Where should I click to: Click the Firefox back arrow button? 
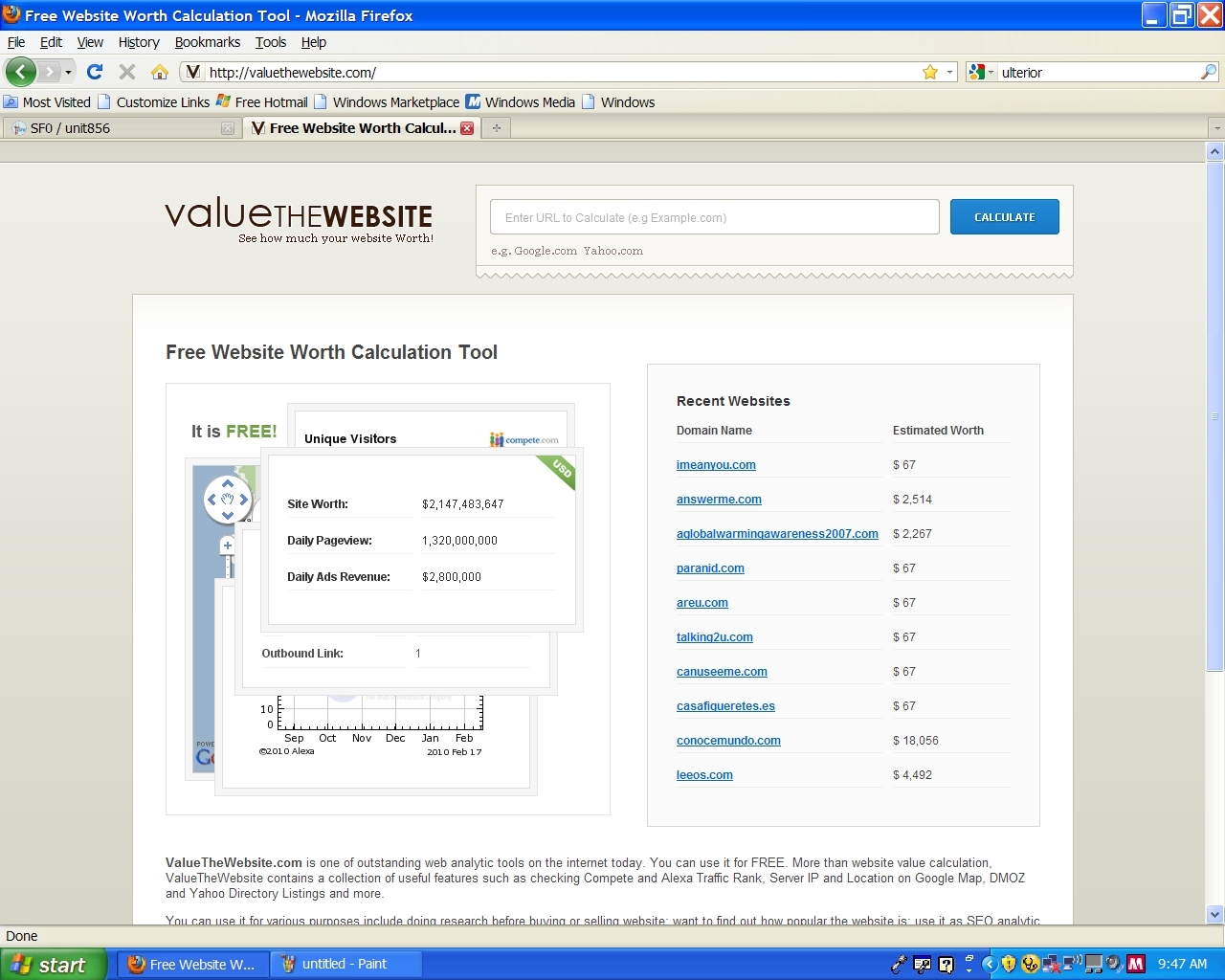point(20,72)
